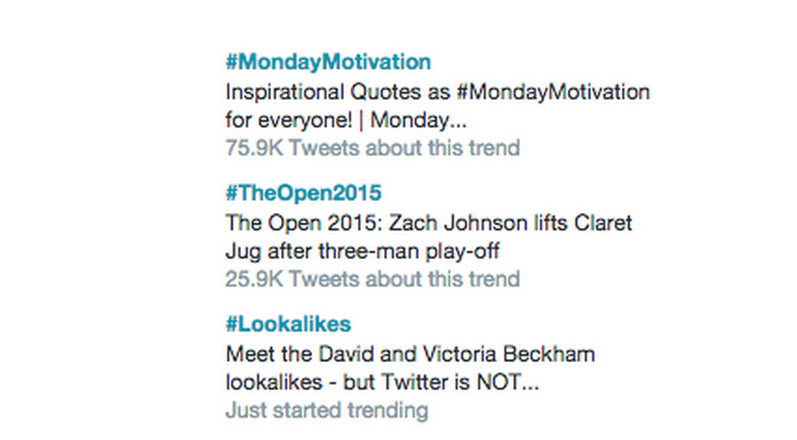797x440 pixels.
Task: Open the #Lookalikes trending hashtag
Action: coord(288,324)
